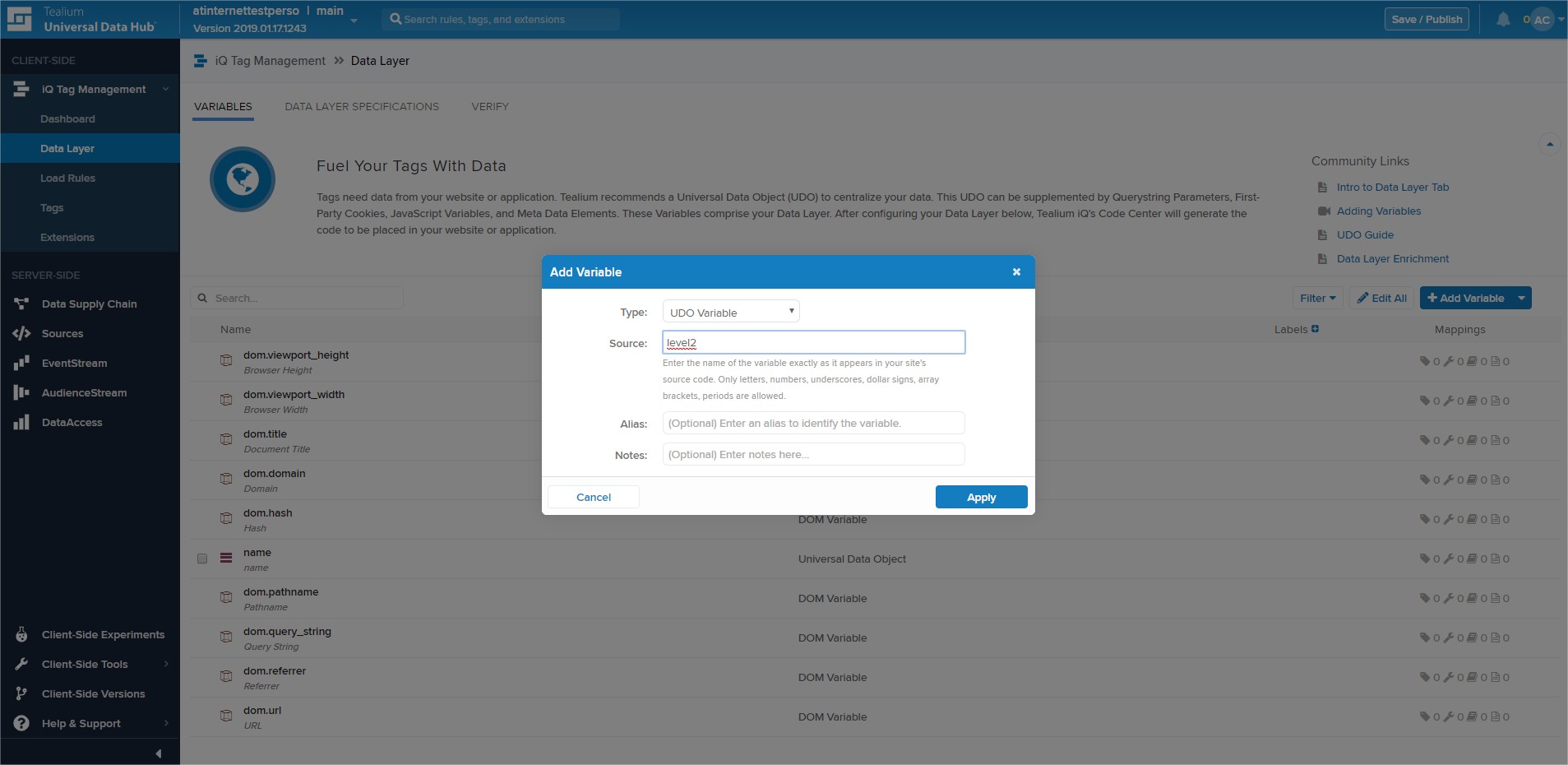Expand the Filter dropdown

[x=1317, y=299]
